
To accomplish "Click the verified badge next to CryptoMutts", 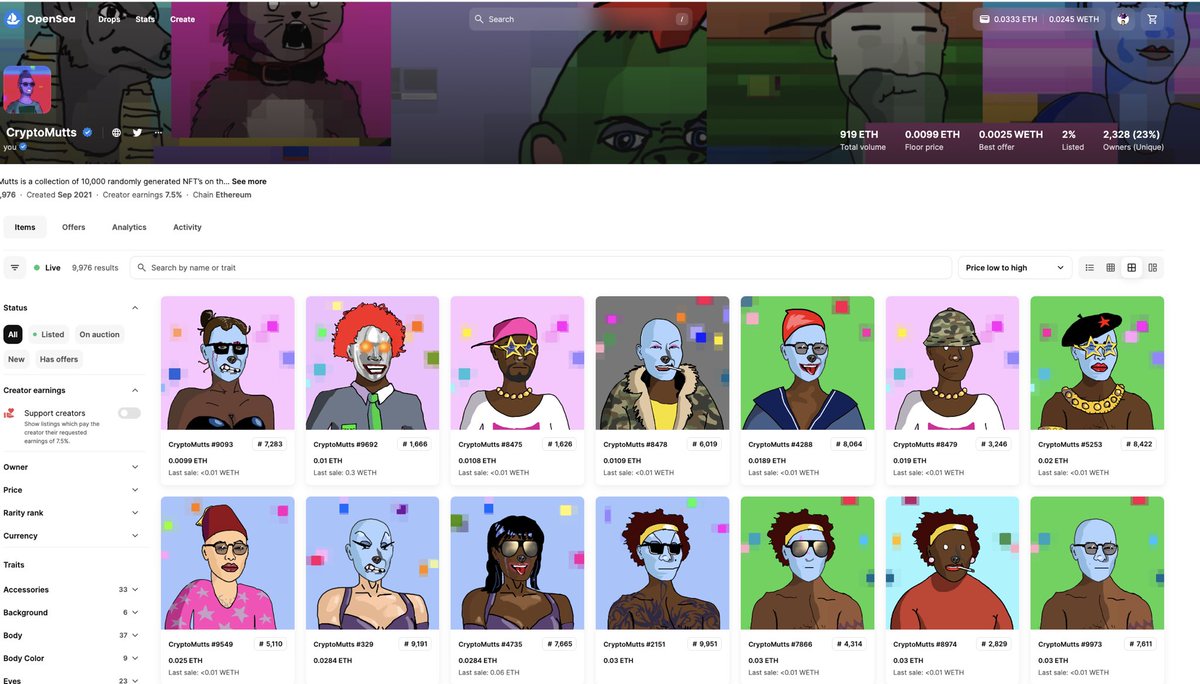I will 88,132.
